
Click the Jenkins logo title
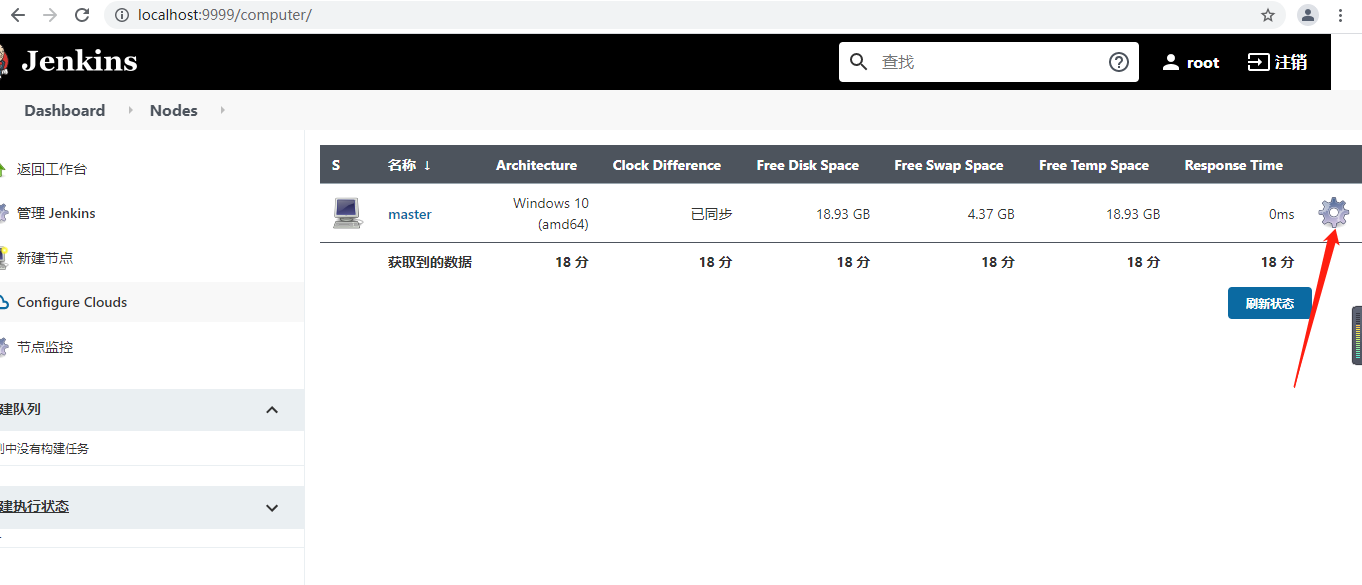79,61
